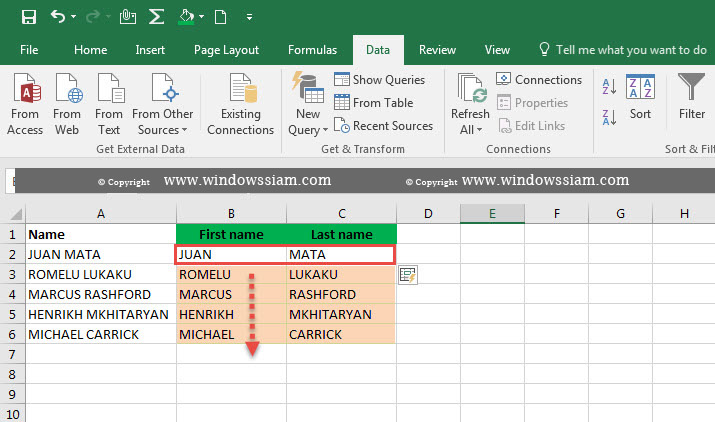This screenshot has height=422, width=715.
Task: Click the Save icon in quick access toolbar
Action: pos(29,17)
